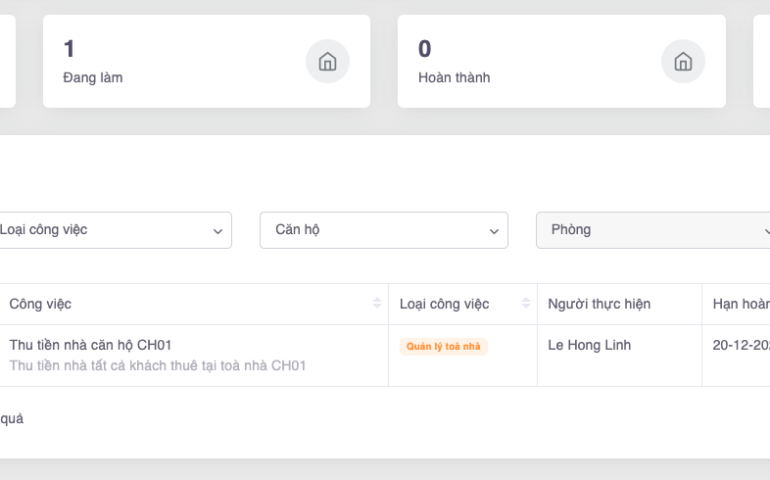Image resolution: width=770 pixels, height=480 pixels.
Task: Select the Hoàn thành status label
Action: click(454, 77)
